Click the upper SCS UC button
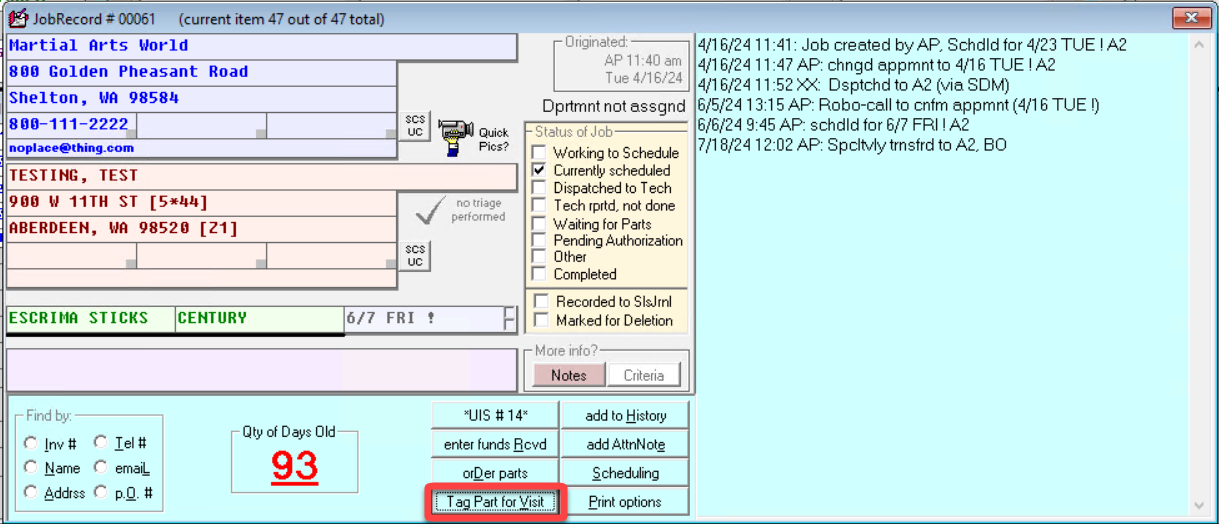The width and height of the screenshot is (1219, 524). pos(415,126)
